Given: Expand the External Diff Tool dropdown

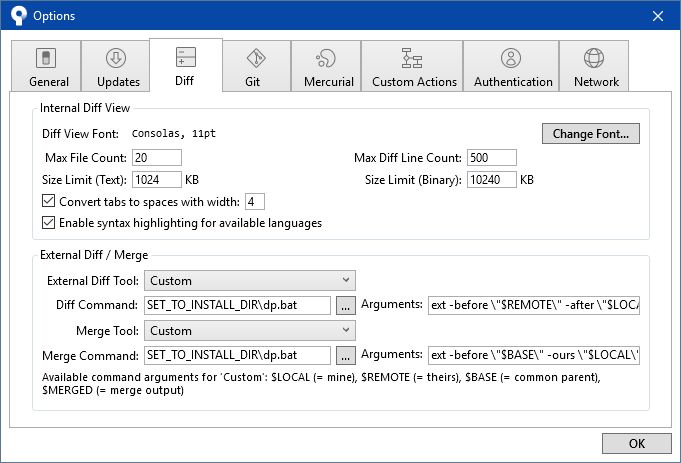Looking at the screenshot, I should click(250, 281).
